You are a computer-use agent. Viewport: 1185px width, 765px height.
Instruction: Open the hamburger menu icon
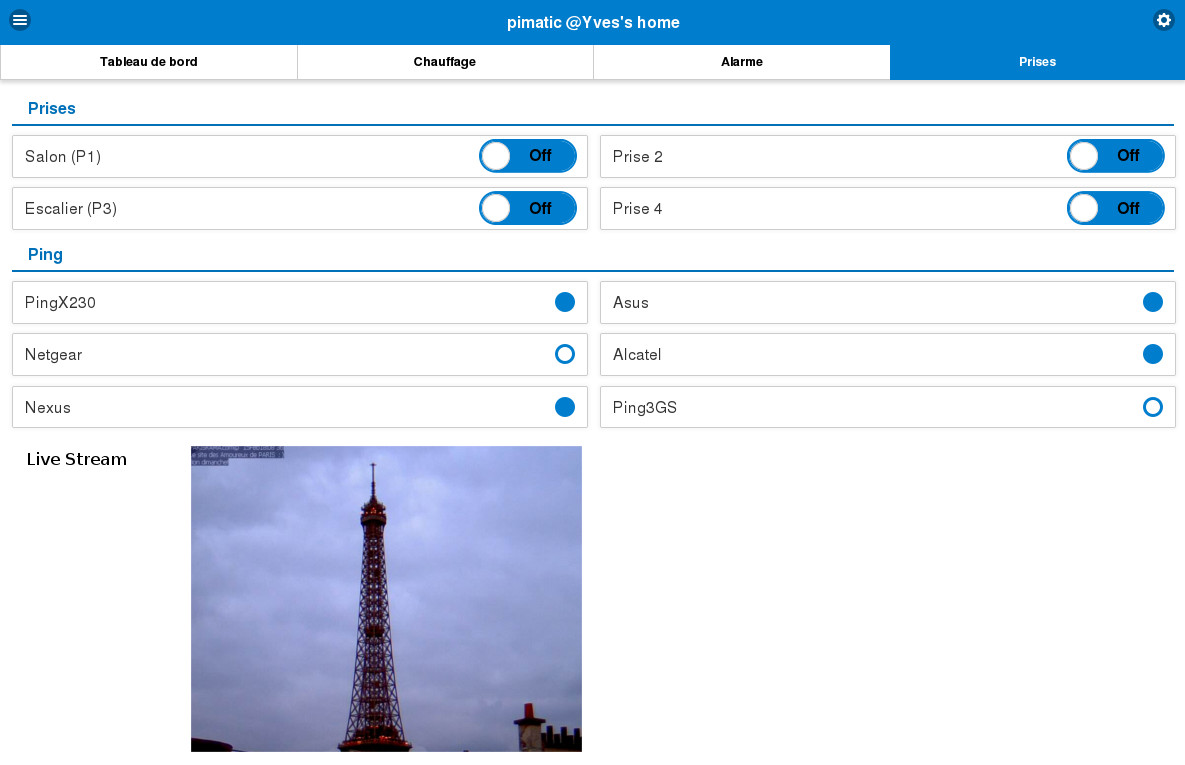[20, 20]
